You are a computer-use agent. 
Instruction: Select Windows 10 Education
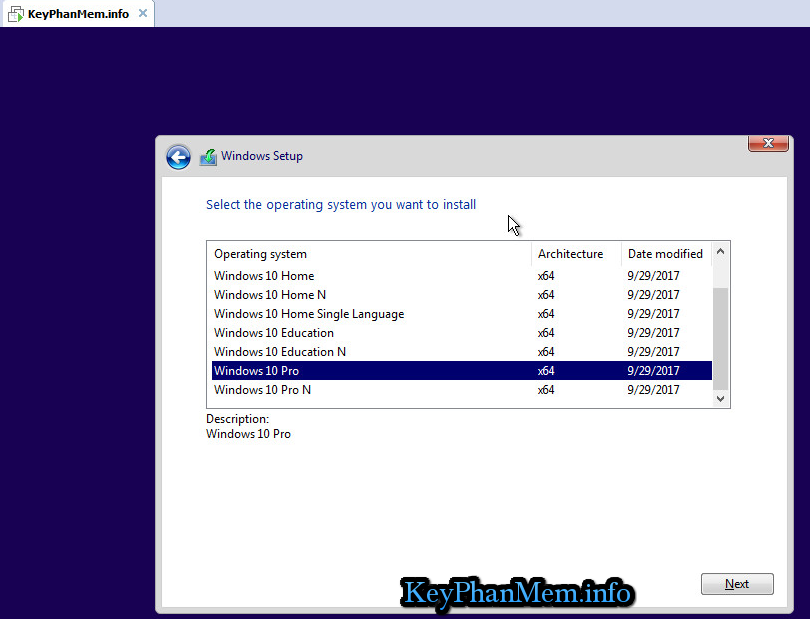tap(462, 333)
